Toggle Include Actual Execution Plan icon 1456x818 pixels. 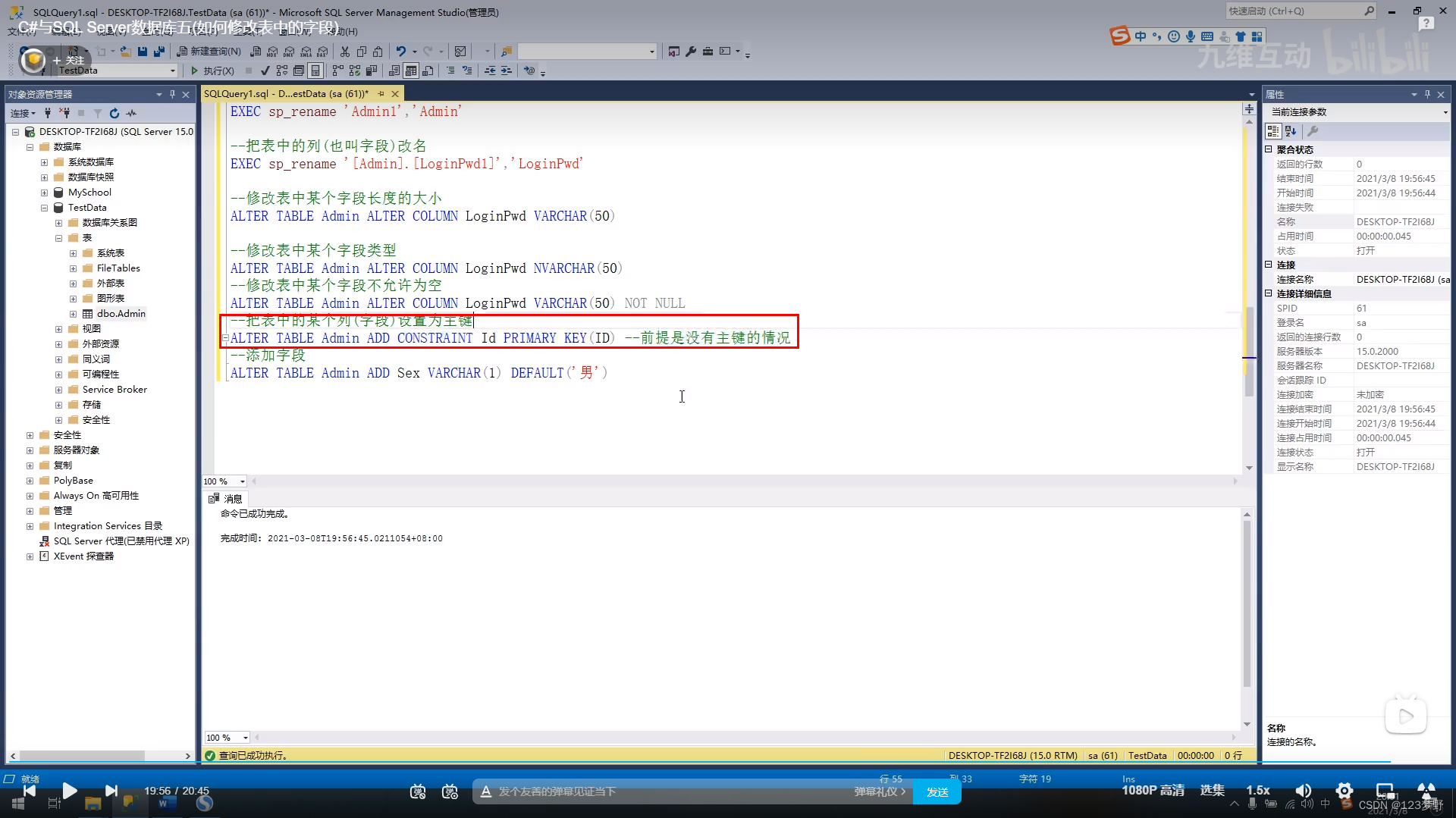pyautogui.click(x=337, y=71)
